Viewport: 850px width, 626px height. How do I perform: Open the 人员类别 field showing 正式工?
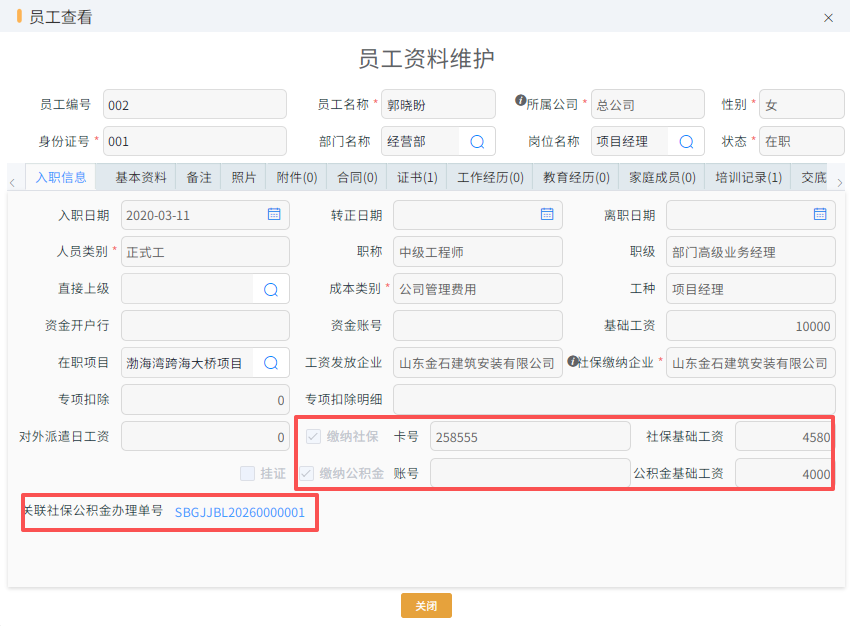[x=205, y=252]
